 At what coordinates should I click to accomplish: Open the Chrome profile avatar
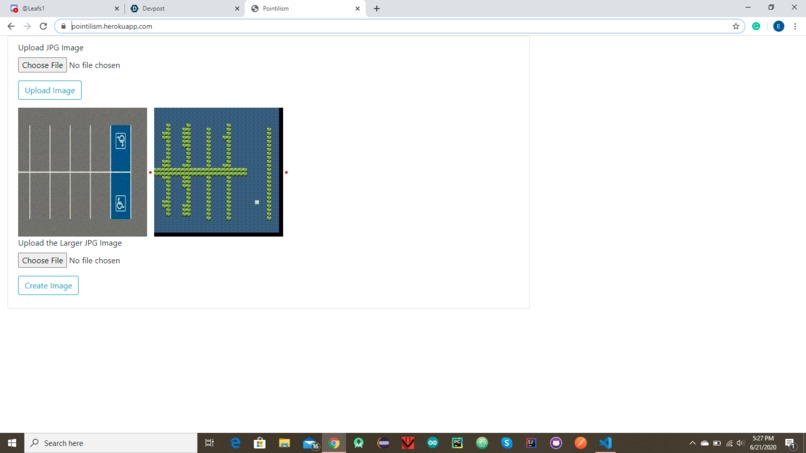[778, 26]
